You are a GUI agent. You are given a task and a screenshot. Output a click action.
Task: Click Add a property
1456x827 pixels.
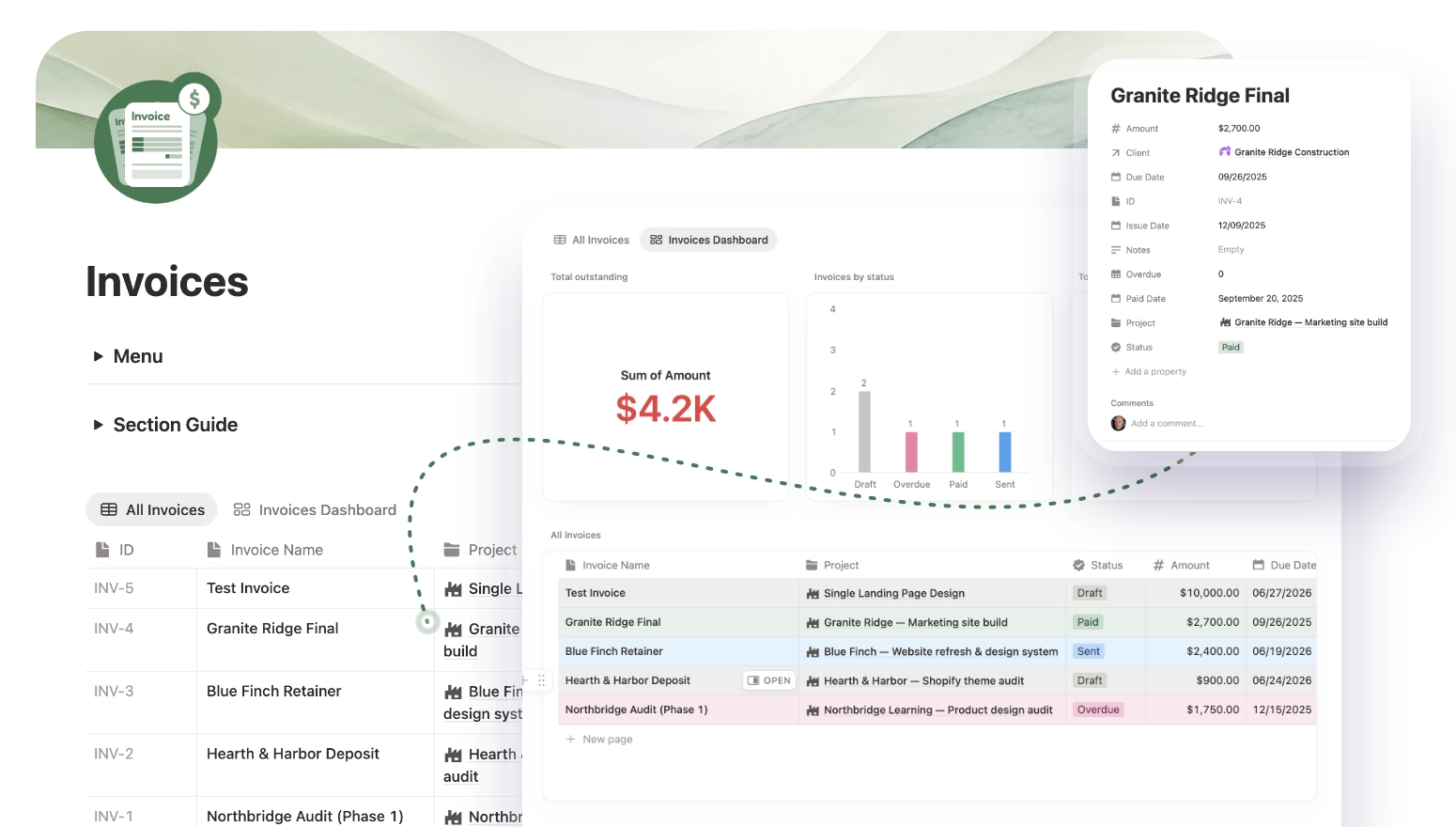click(x=1149, y=372)
